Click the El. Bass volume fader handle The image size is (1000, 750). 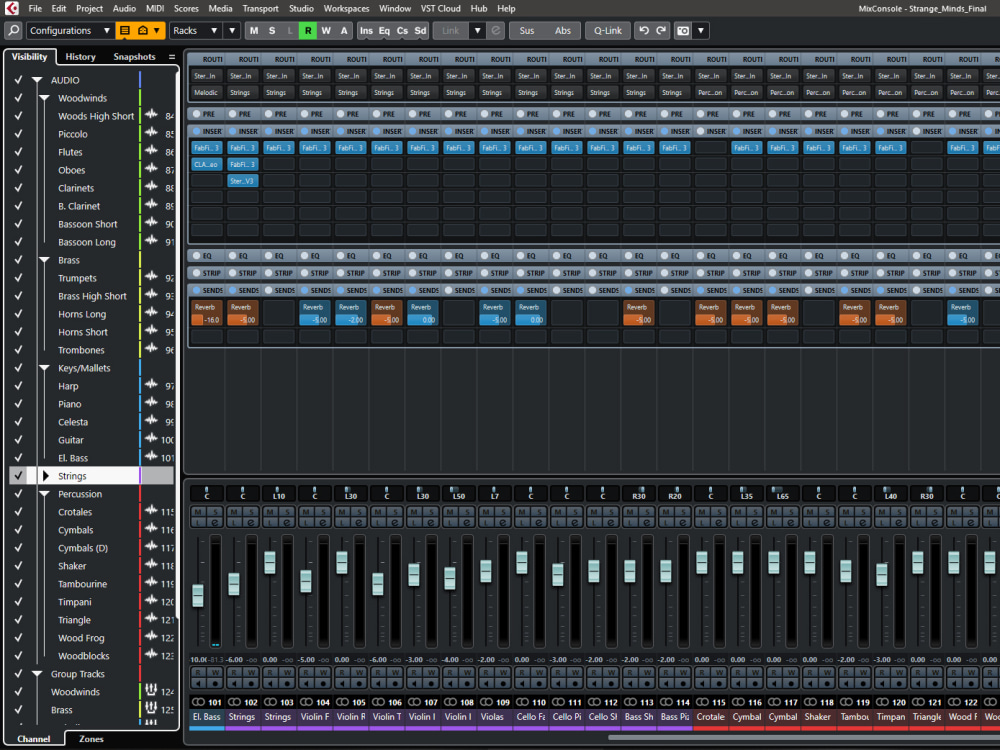(x=198, y=595)
